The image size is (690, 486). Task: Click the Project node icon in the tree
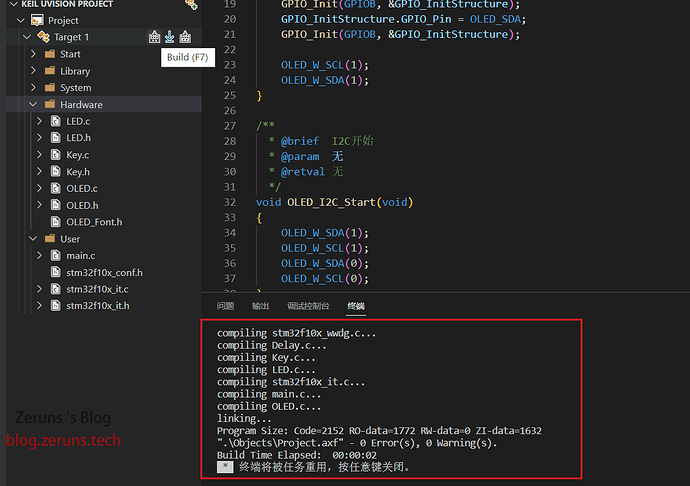point(38,20)
